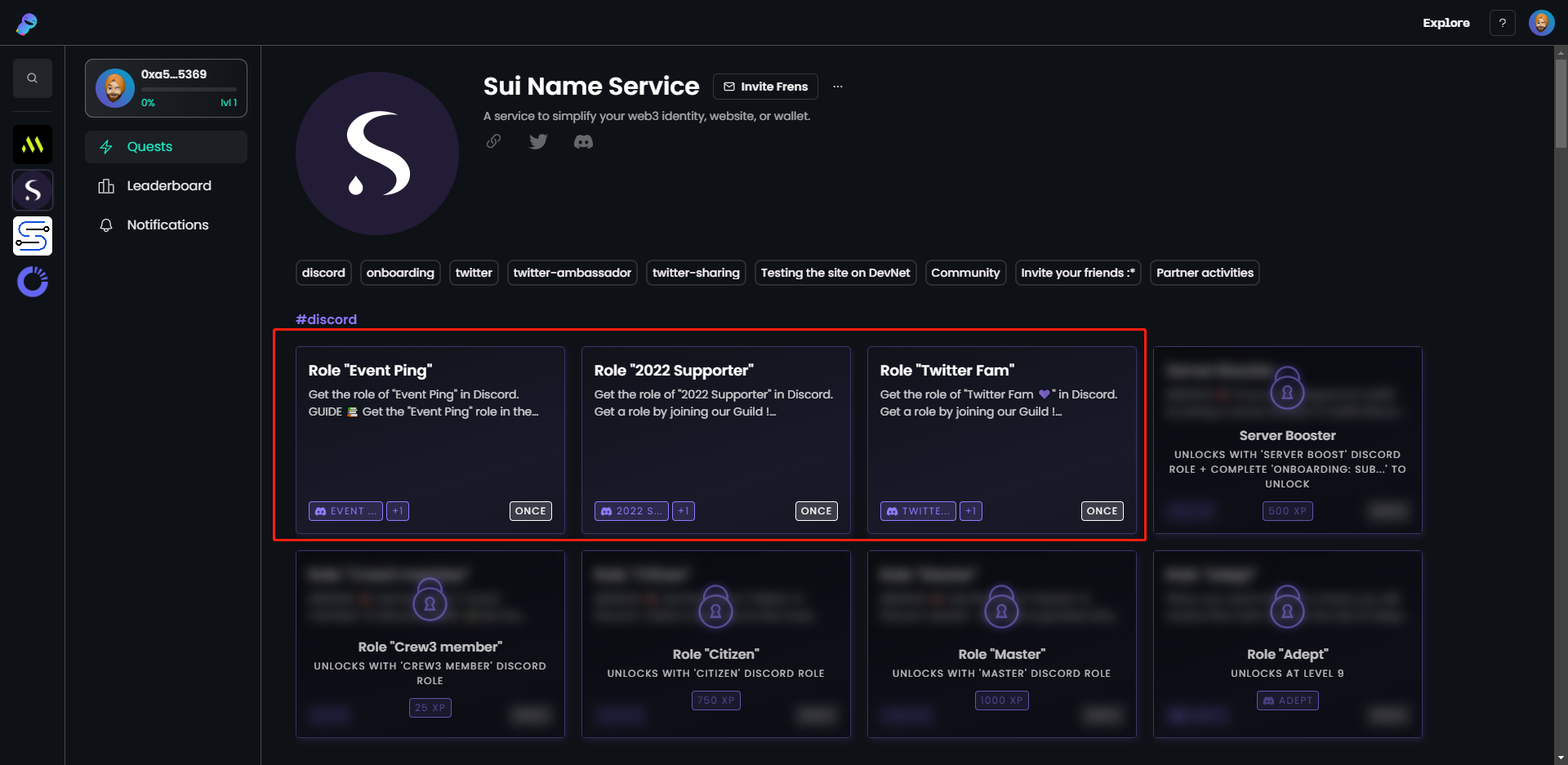Viewport: 1568px width, 765px height.
Task: Click the profile avatar in user card
Action: point(115,88)
